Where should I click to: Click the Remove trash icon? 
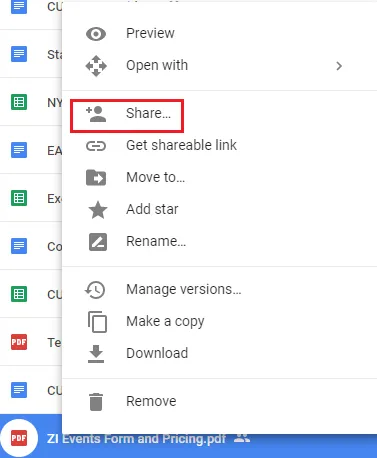point(96,402)
